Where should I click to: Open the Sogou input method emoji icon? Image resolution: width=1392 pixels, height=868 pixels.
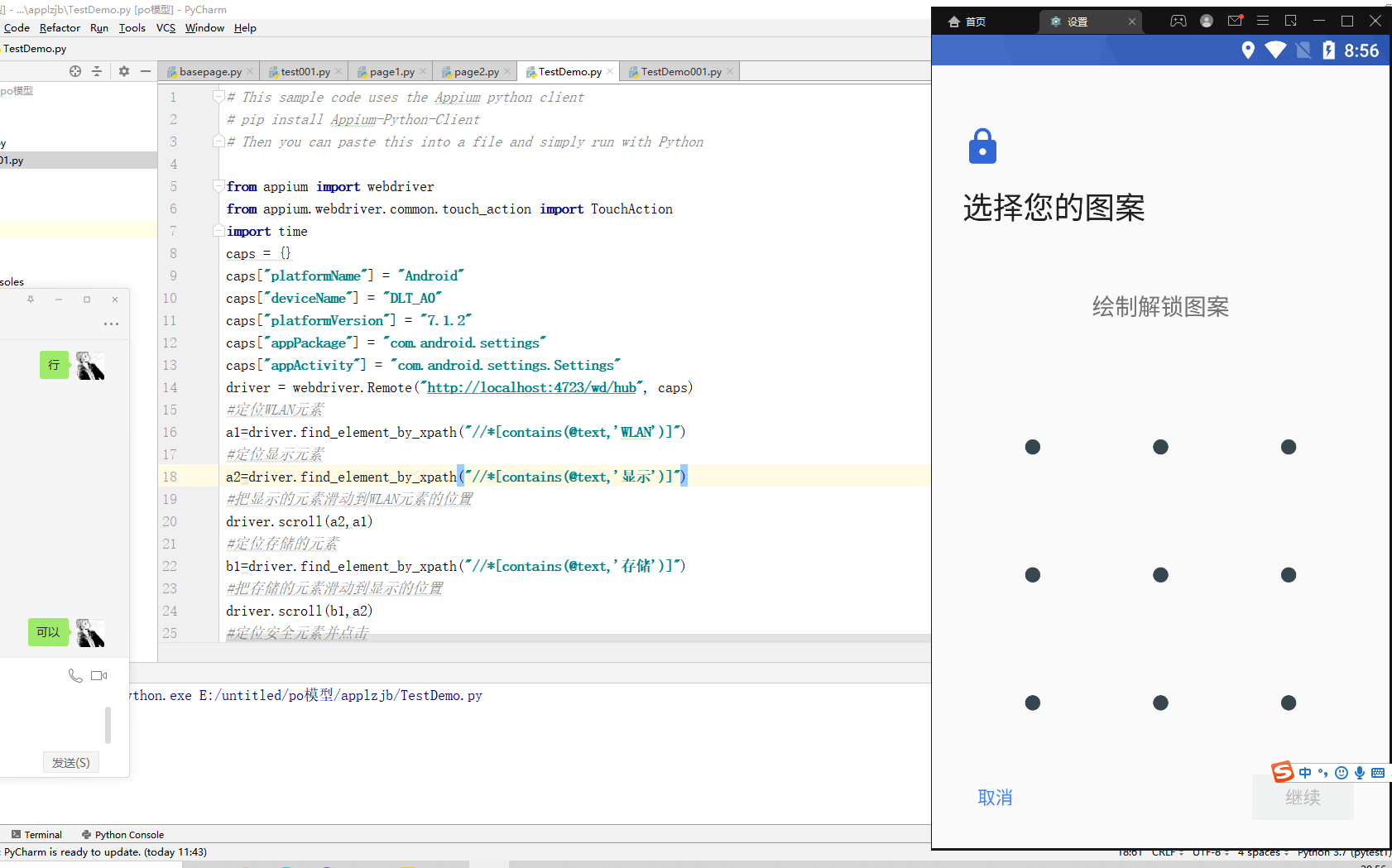pos(1342,773)
